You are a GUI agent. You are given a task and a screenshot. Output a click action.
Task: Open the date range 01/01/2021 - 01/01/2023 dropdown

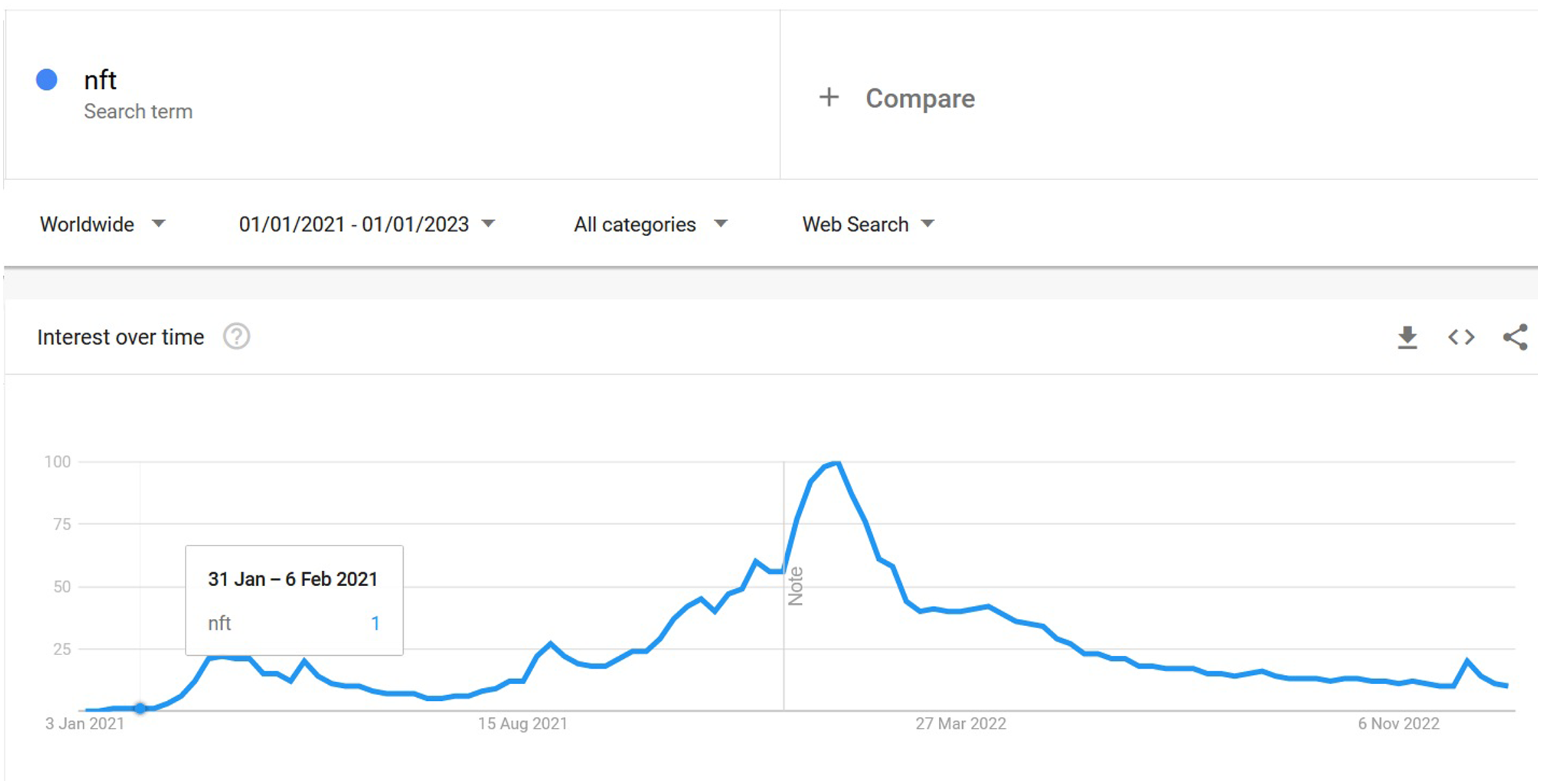(367, 224)
